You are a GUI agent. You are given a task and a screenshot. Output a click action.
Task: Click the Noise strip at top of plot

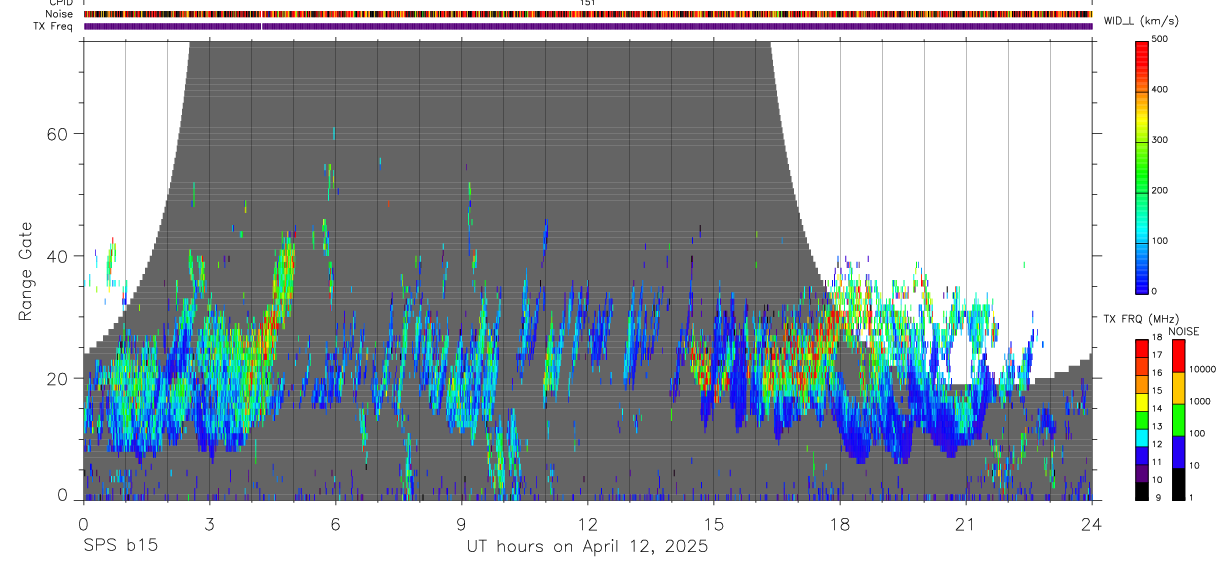588,15
